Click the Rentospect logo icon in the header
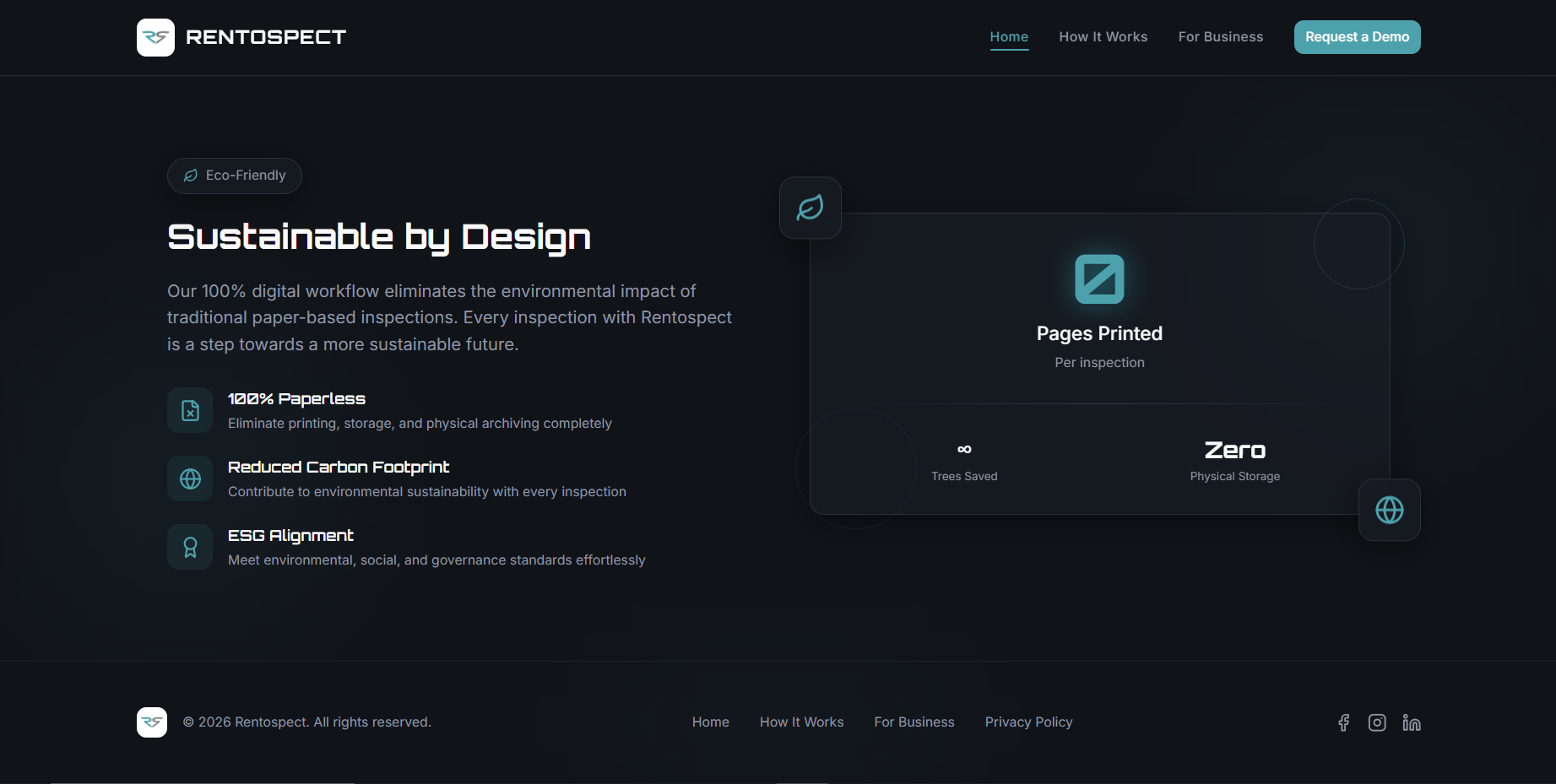This screenshot has width=1556, height=784. tap(155, 37)
